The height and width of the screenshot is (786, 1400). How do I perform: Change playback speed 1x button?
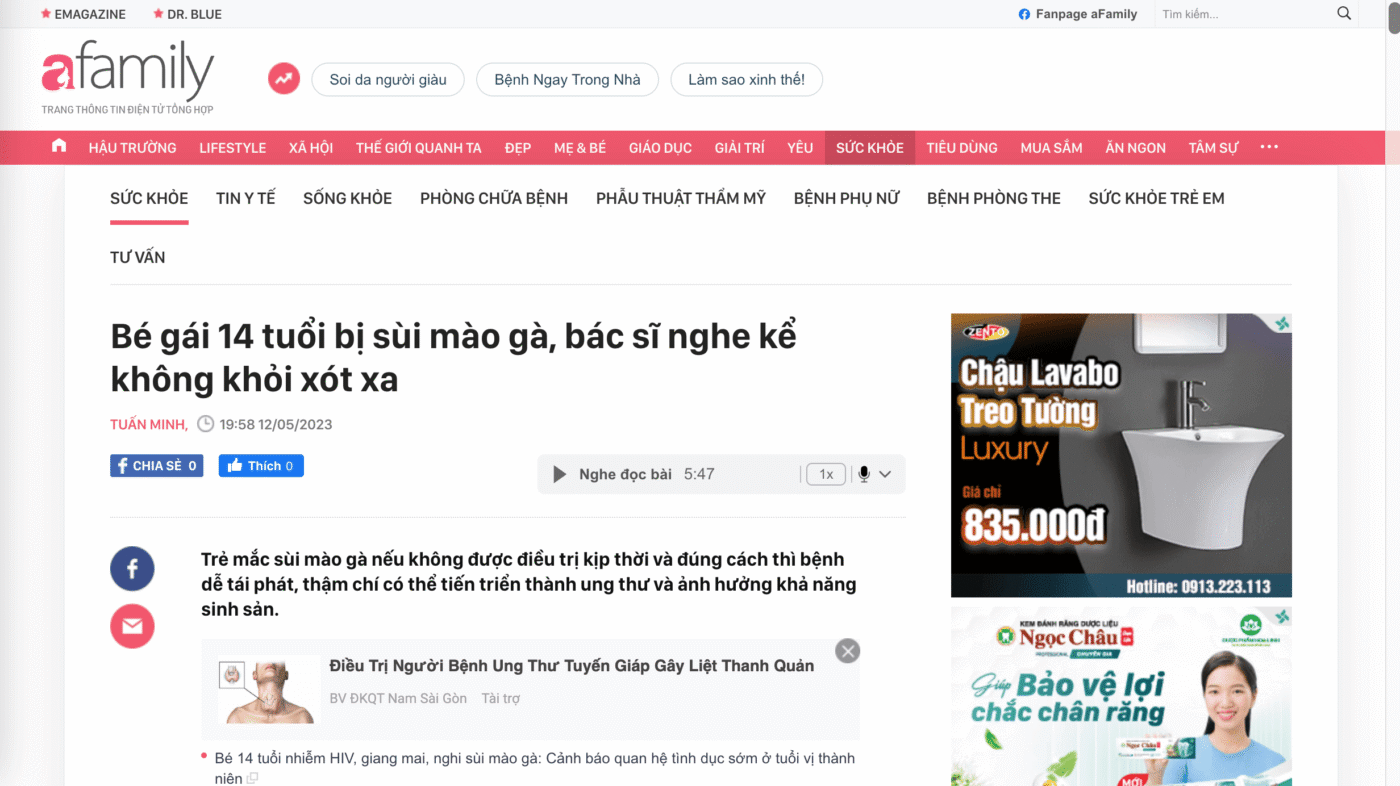826,474
